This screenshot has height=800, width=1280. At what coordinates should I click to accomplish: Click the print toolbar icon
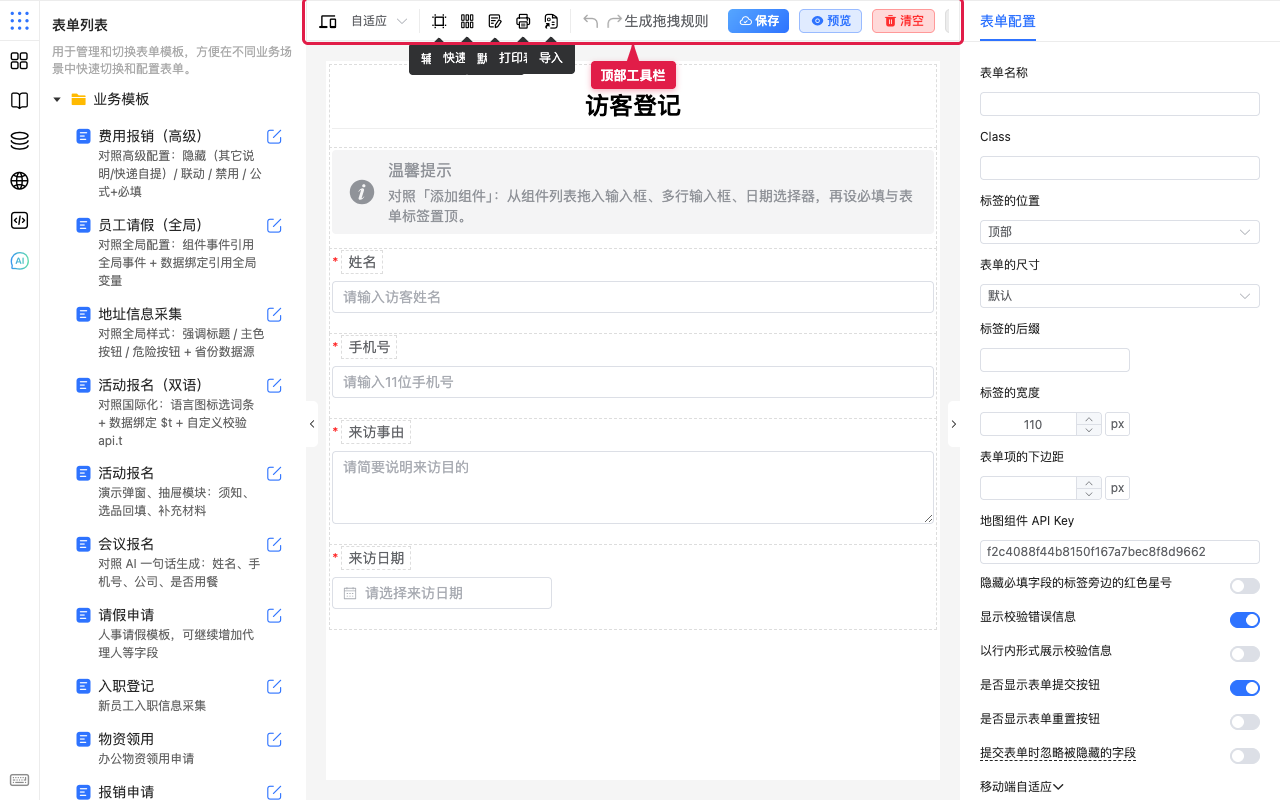(523, 21)
